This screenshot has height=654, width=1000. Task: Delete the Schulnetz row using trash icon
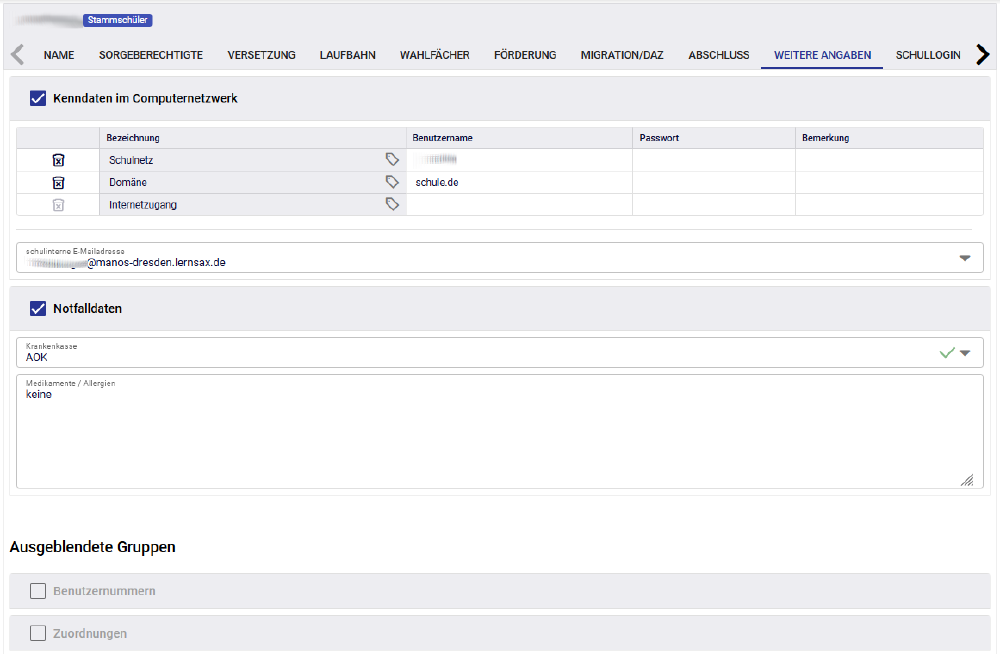[x=58, y=160]
